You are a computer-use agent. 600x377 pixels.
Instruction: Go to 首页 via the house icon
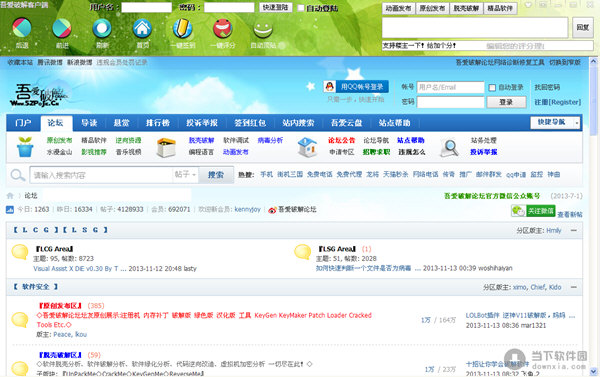pyautogui.click(x=142, y=28)
